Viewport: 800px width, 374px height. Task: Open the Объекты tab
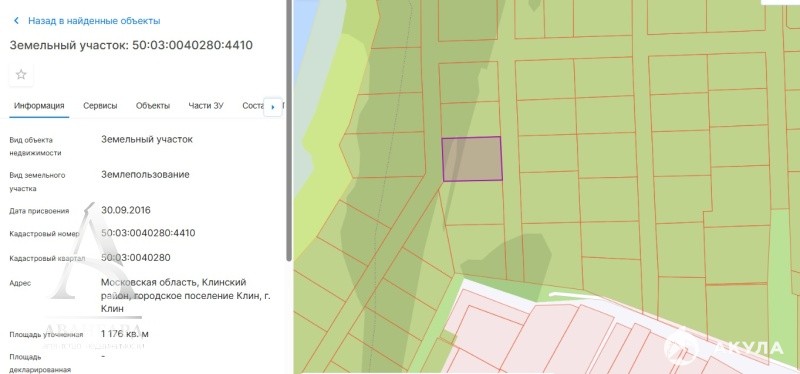pos(153,106)
